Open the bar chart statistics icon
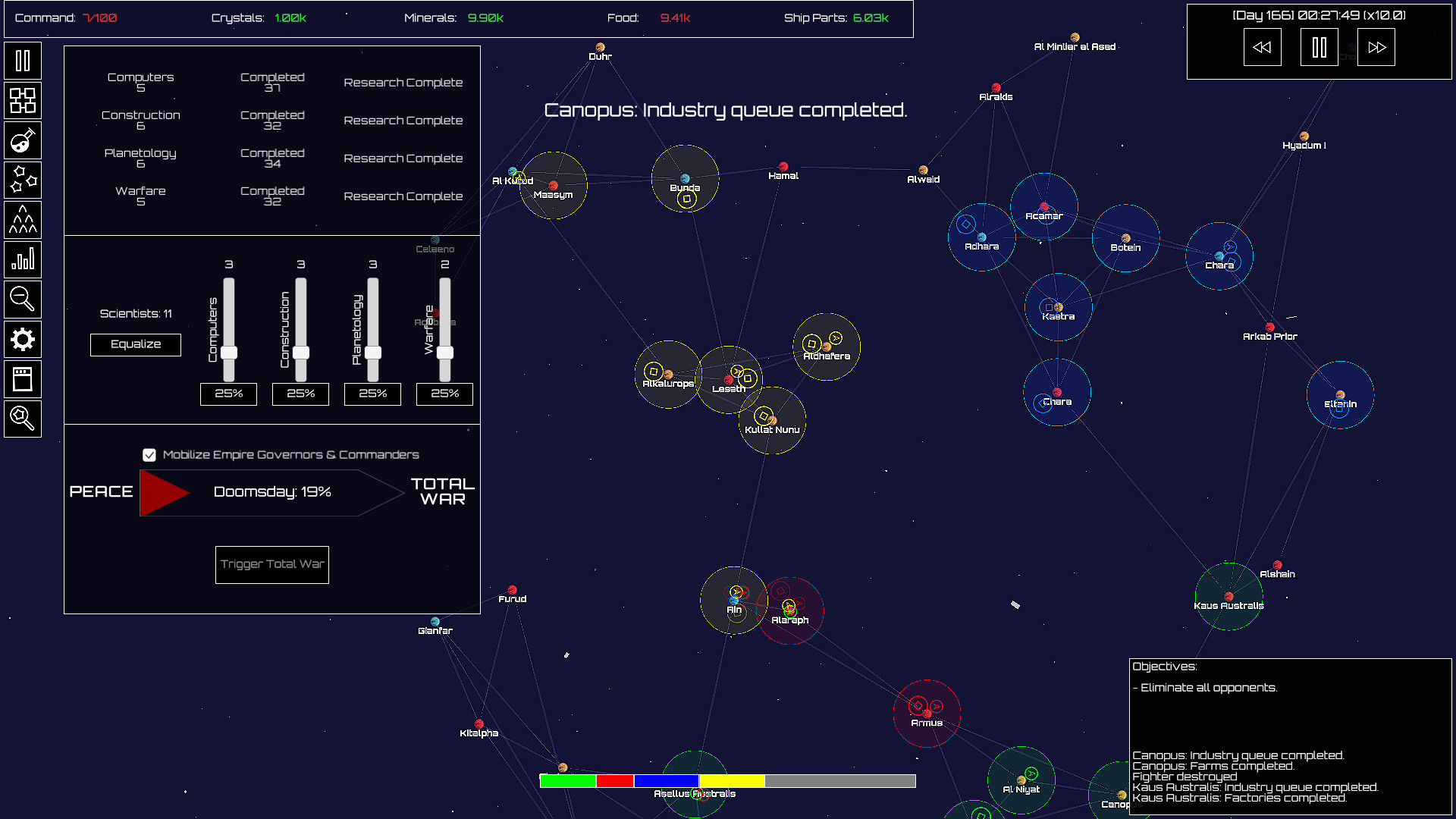Viewport: 1456px width, 819px height. [x=23, y=259]
